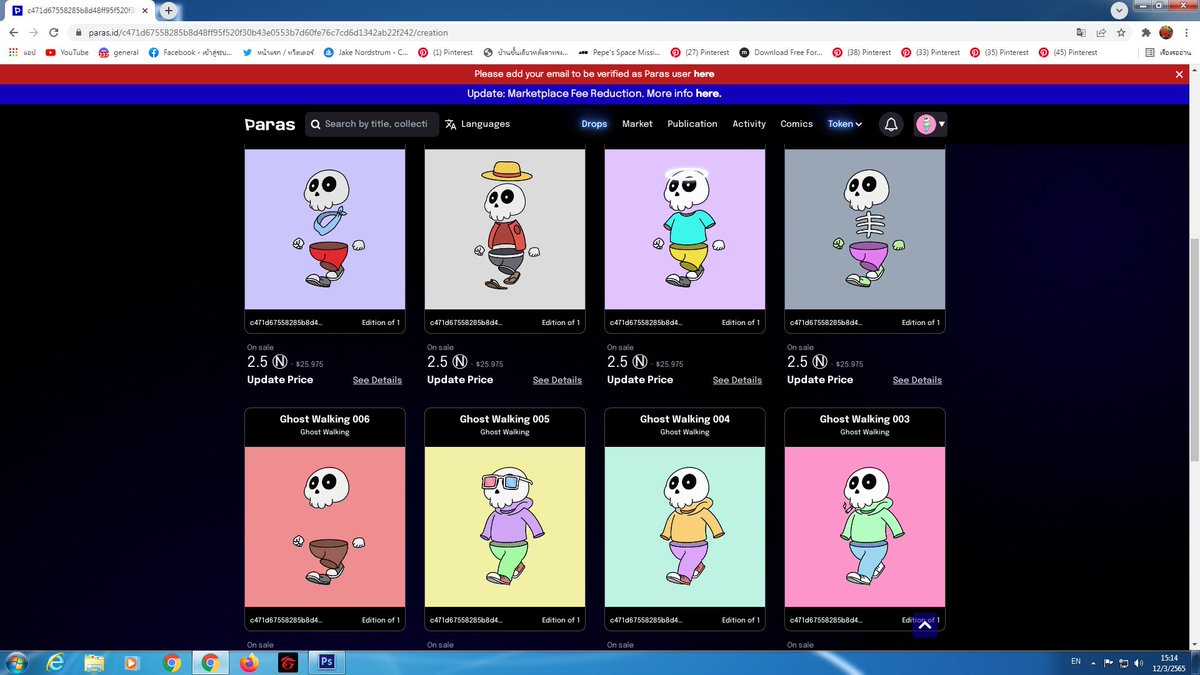The image size is (1200, 675).
Task: Open the Chrome extensions puzzle icon
Action: [1145, 32]
